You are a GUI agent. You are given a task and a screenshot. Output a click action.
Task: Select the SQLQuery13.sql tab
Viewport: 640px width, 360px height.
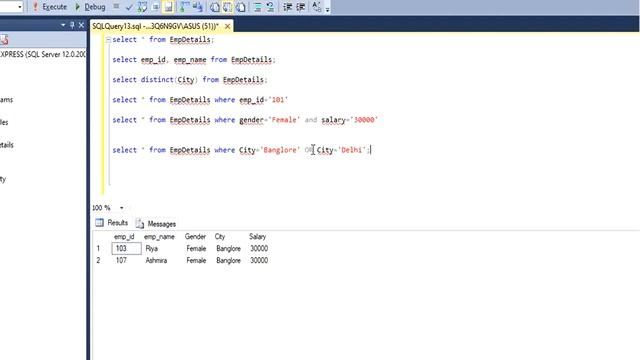(x=155, y=26)
